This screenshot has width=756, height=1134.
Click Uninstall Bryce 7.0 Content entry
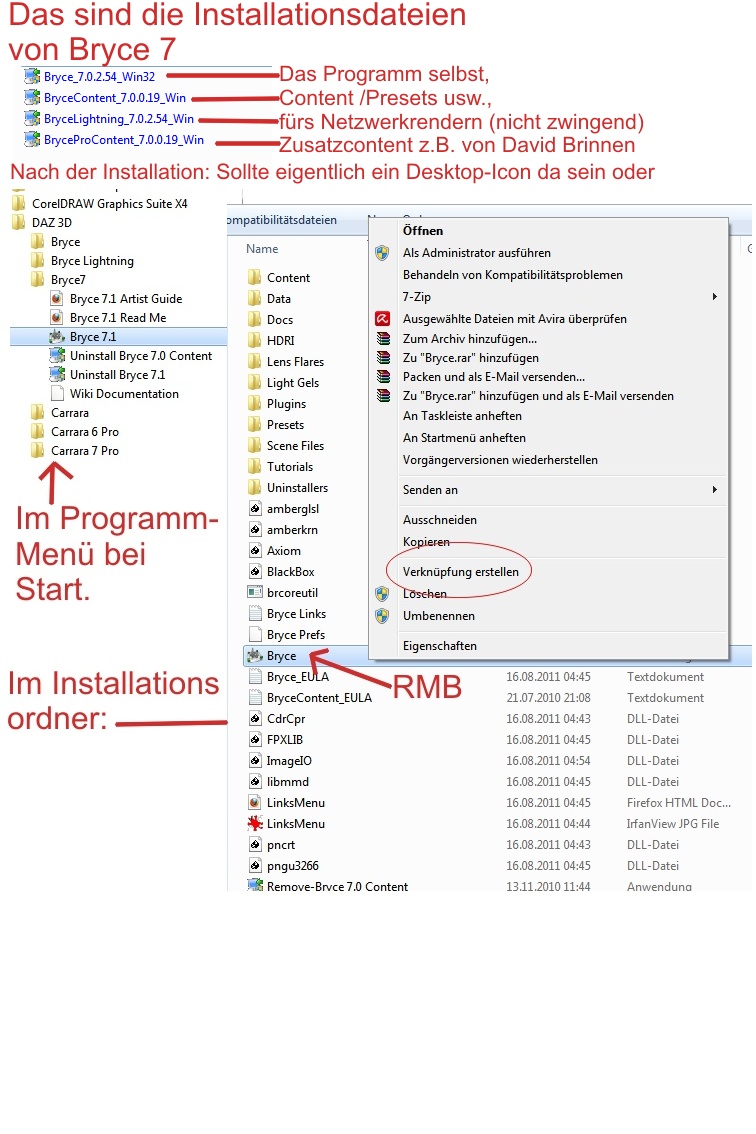point(131,355)
